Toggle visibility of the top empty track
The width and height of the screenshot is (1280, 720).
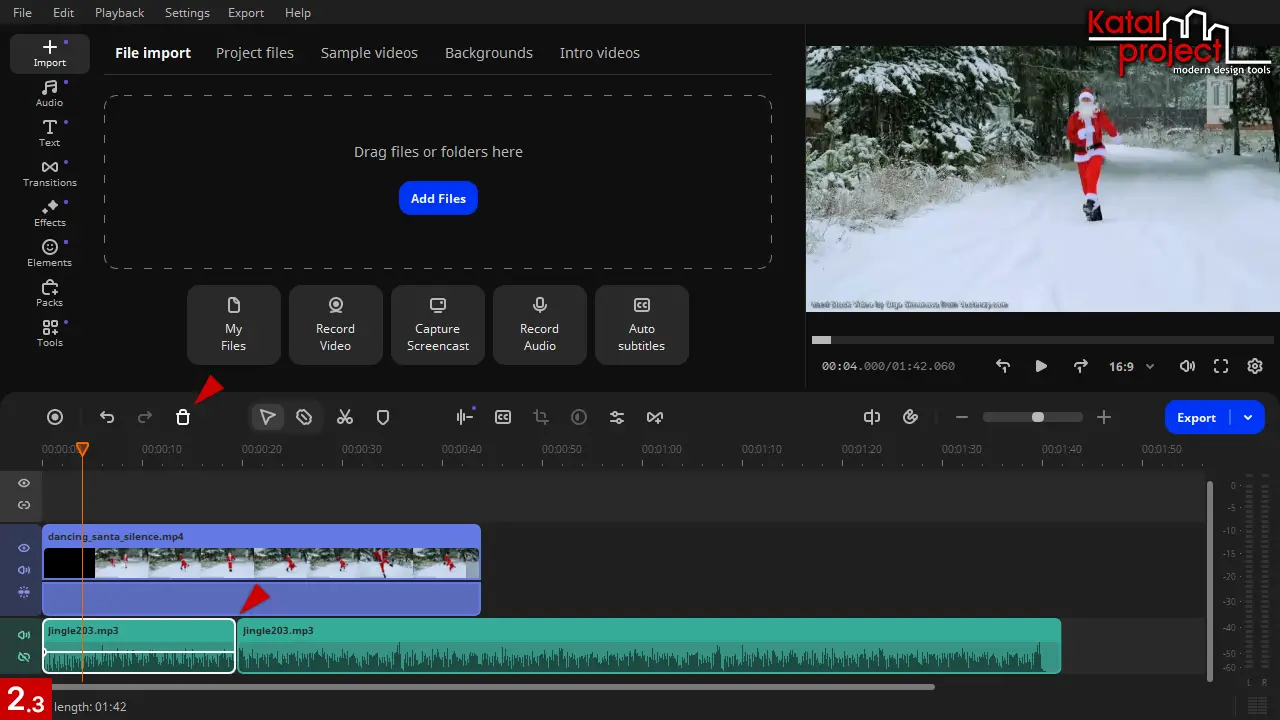point(24,483)
